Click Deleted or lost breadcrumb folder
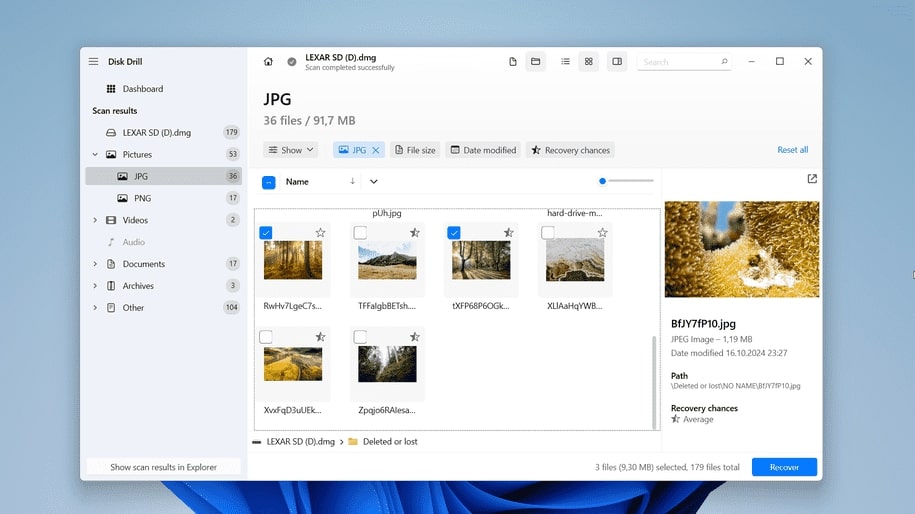915x514 pixels. [x=390, y=442]
